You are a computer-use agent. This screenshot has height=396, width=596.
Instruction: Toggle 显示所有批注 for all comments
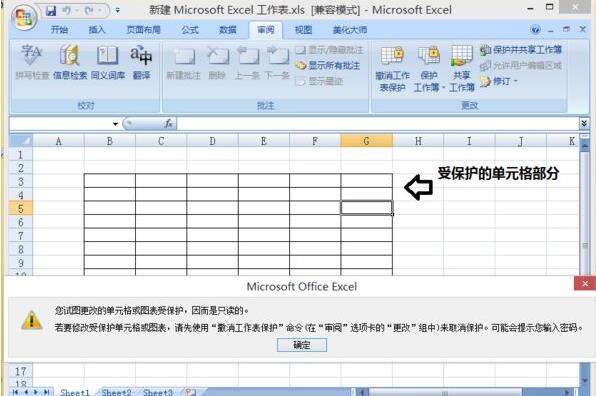328,65
